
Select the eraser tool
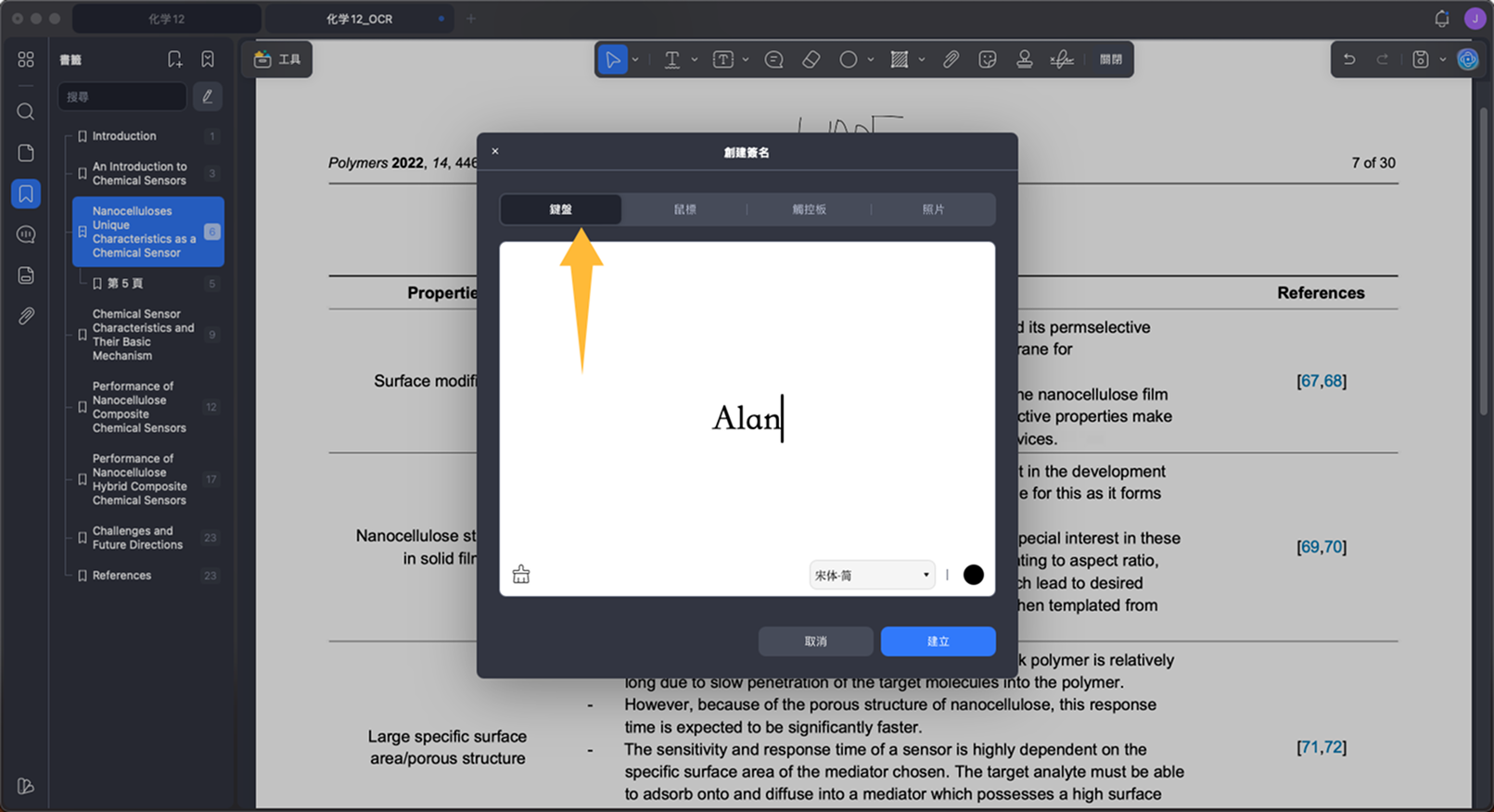click(811, 59)
